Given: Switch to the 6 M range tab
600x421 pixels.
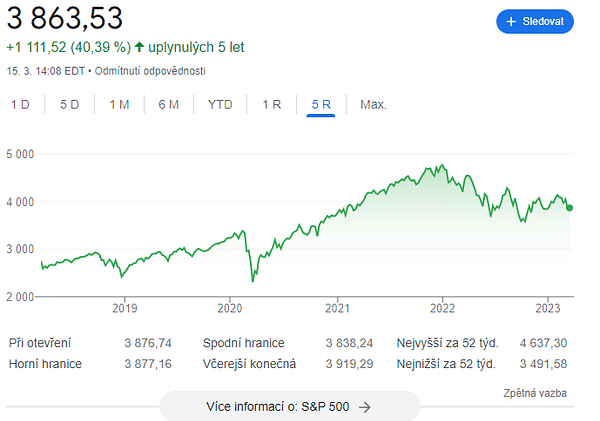Looking at the screenshot, I should [169, 104].
